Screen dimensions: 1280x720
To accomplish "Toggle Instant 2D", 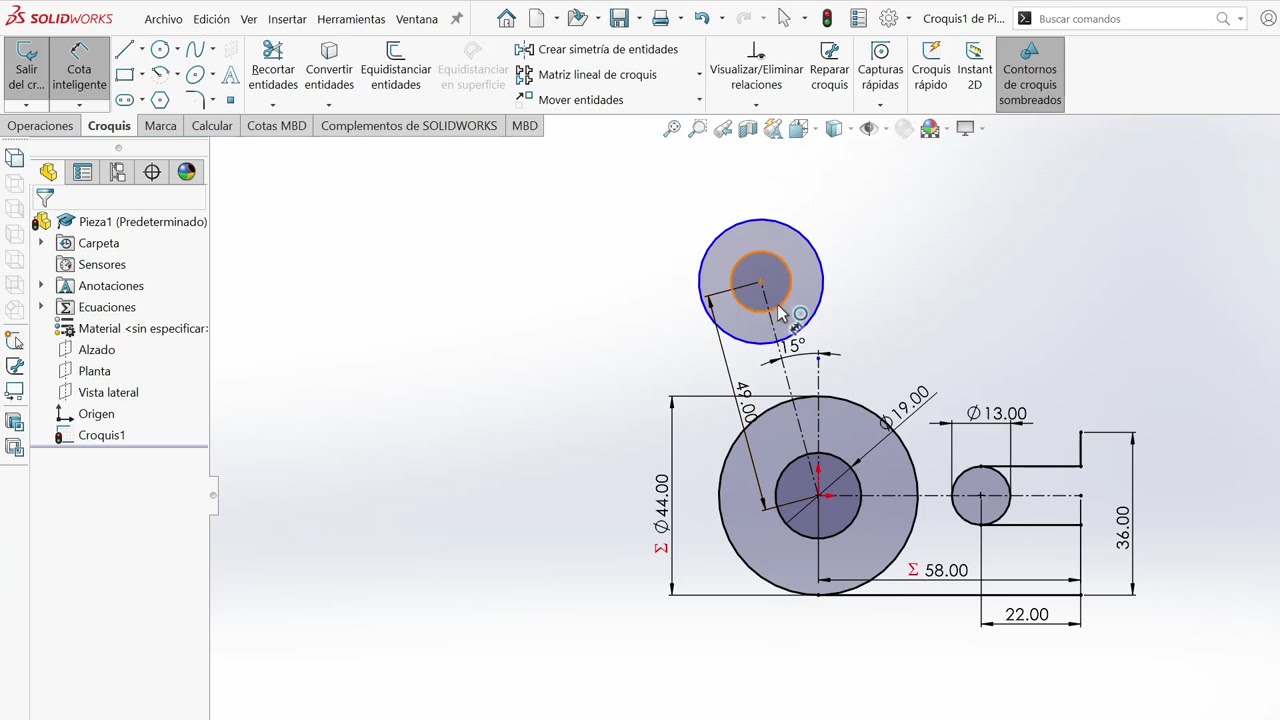I will (x=975, y=67).
